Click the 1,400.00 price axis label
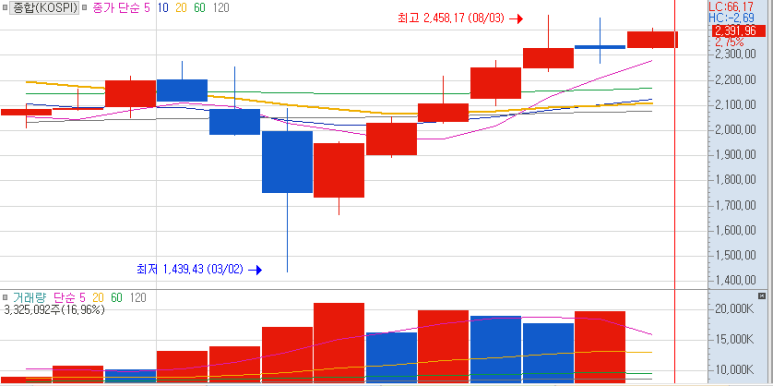 (736, 281)
